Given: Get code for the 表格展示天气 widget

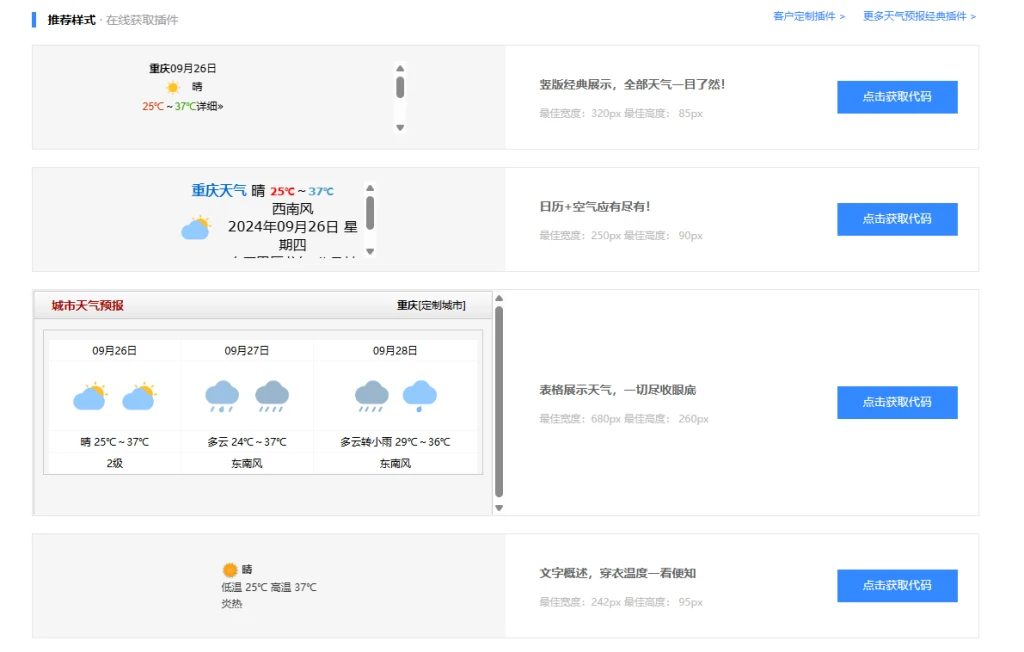Looking at the screenshot, I should coord(897,402).
